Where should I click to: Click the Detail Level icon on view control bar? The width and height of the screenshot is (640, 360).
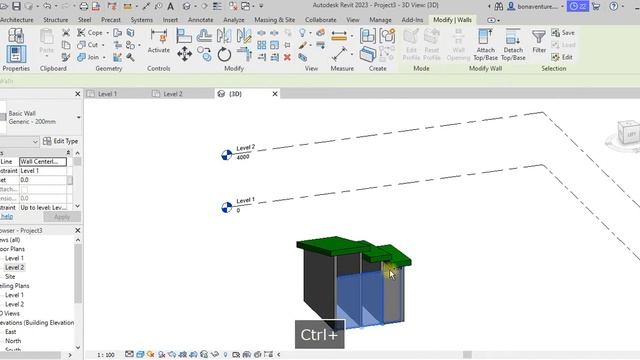129,354
